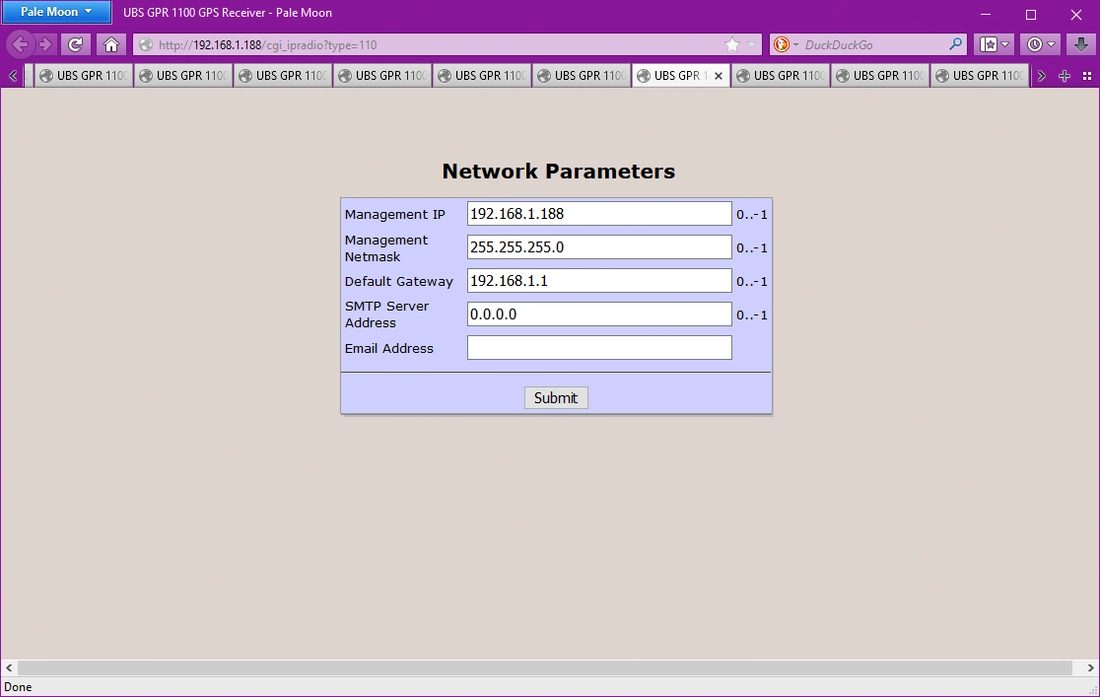Go back with the back arrow
Image resolution: width=1100 pixels, height=697 pixels.
coord(20,45)
